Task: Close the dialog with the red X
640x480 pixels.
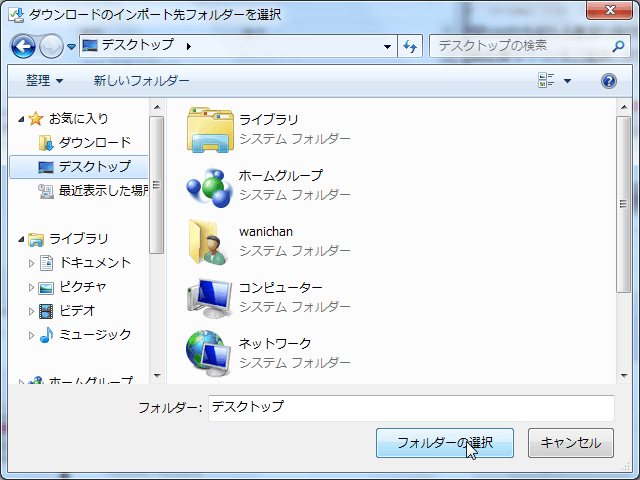Action: tap(609, 9)
